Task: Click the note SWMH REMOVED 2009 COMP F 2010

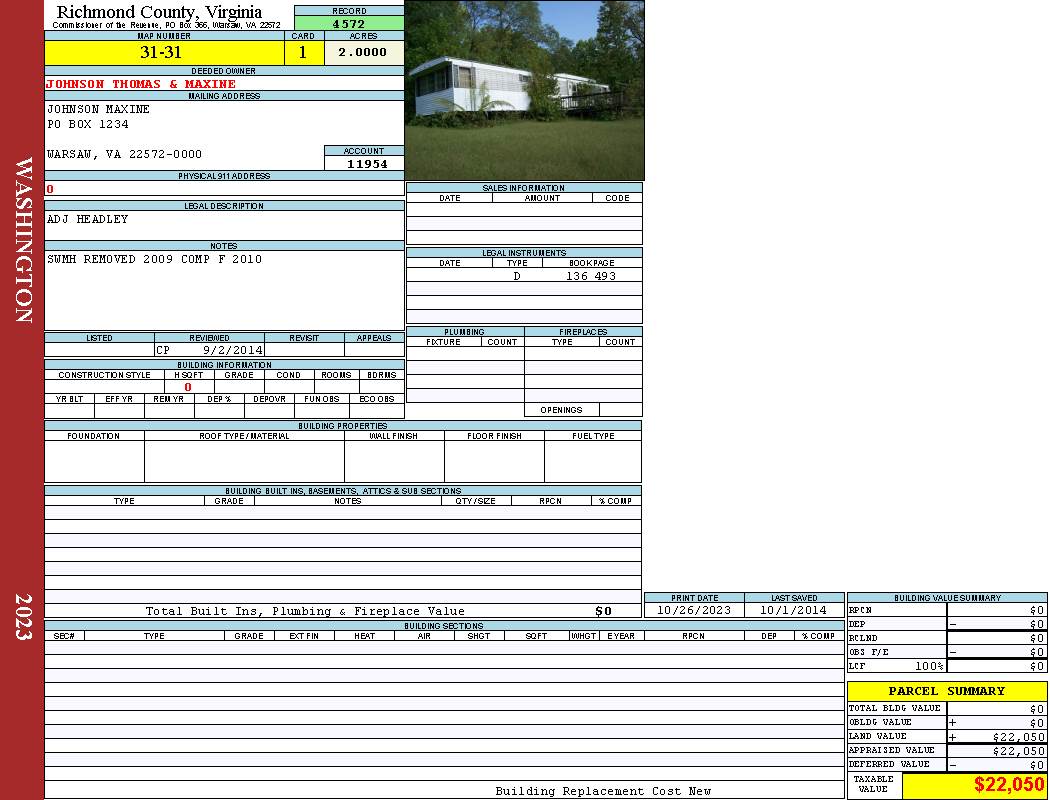Action: (x=154, y=259)
